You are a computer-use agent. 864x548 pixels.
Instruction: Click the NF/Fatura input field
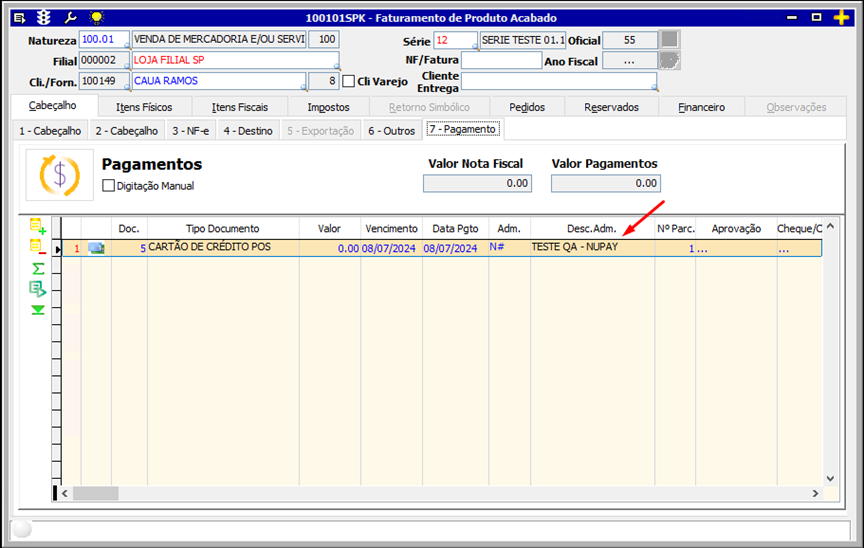pos(501,61)
